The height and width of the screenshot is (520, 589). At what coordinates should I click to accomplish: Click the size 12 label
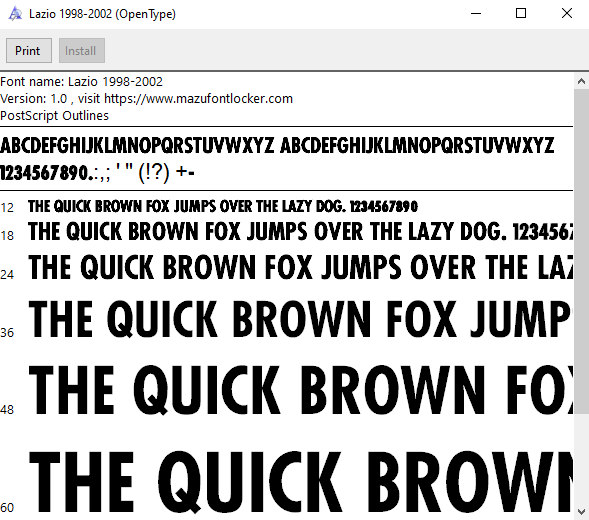[7, 207]
